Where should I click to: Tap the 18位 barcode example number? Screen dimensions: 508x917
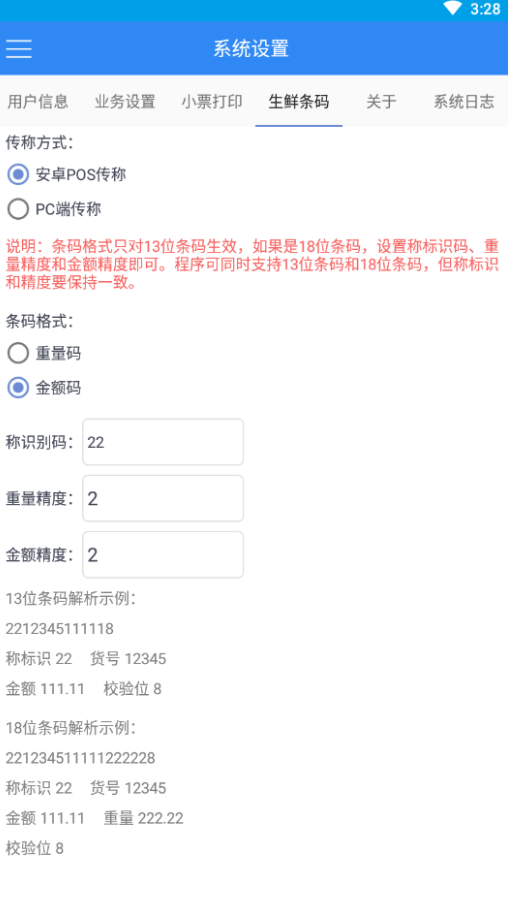click(81, 759)
